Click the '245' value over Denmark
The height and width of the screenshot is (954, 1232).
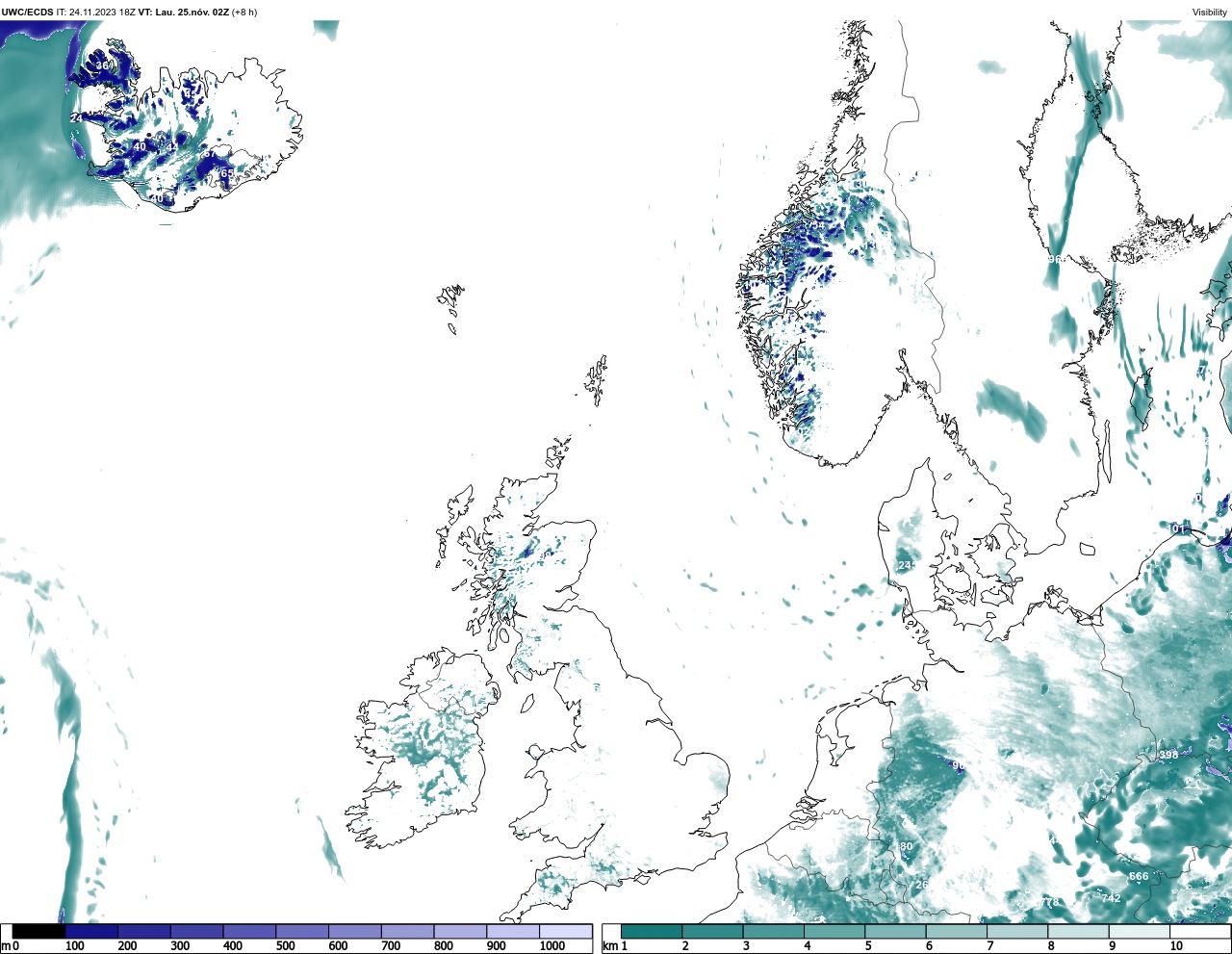(x=907, y=565)
